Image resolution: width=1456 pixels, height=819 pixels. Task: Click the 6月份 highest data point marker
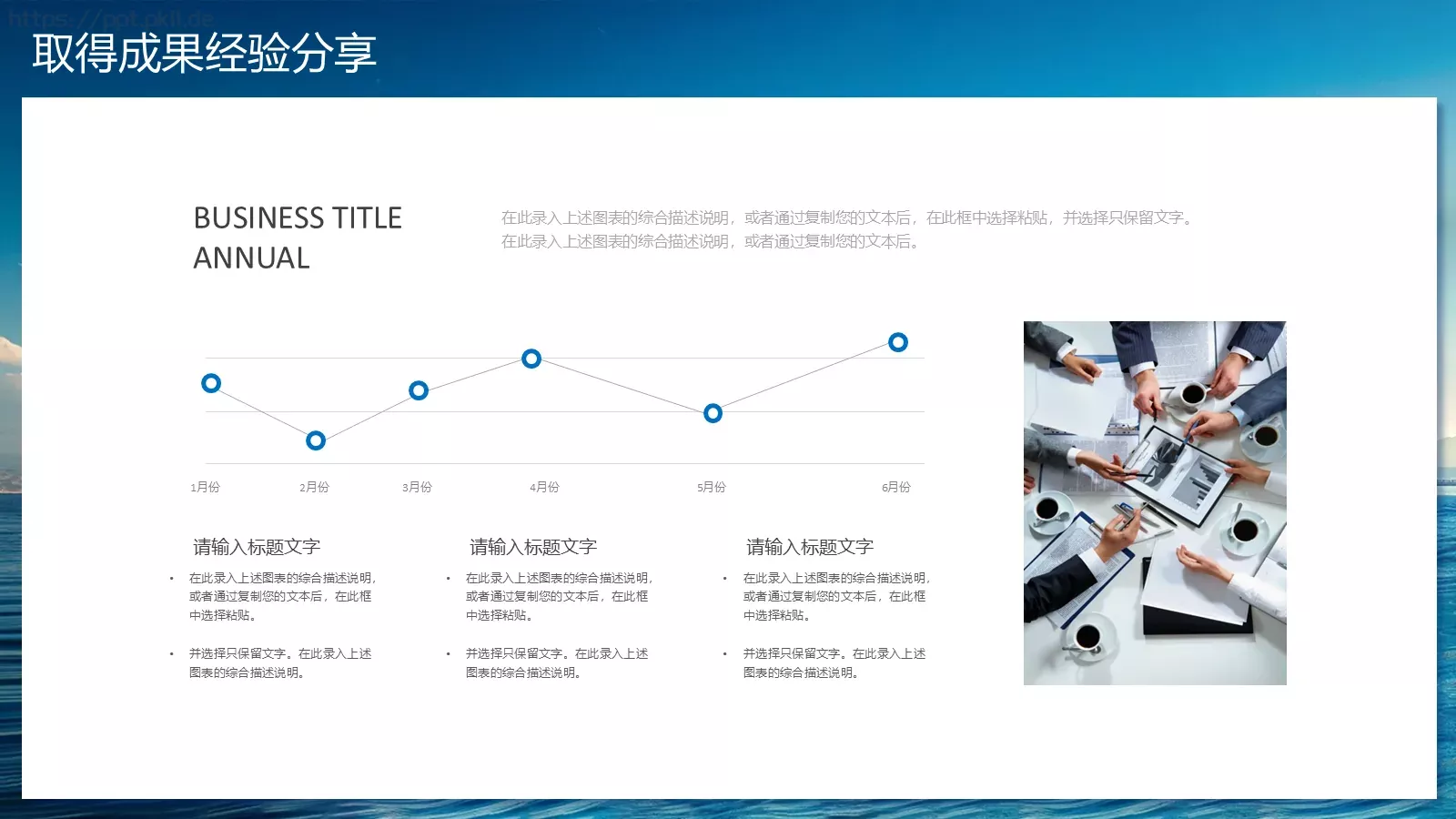tap(898, 342)
